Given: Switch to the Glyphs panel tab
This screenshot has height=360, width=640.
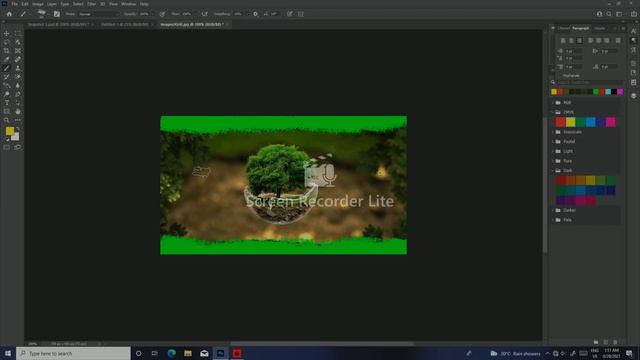Looking at the screenshot, I should click(600, 28).
